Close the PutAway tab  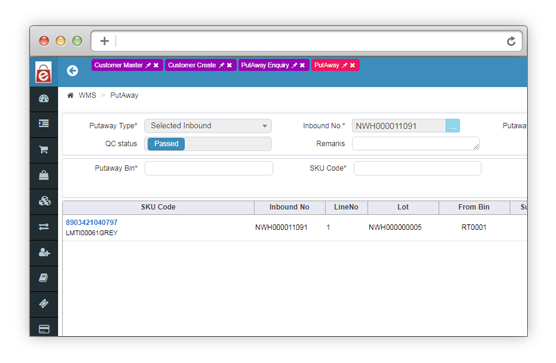coord(352,65)
